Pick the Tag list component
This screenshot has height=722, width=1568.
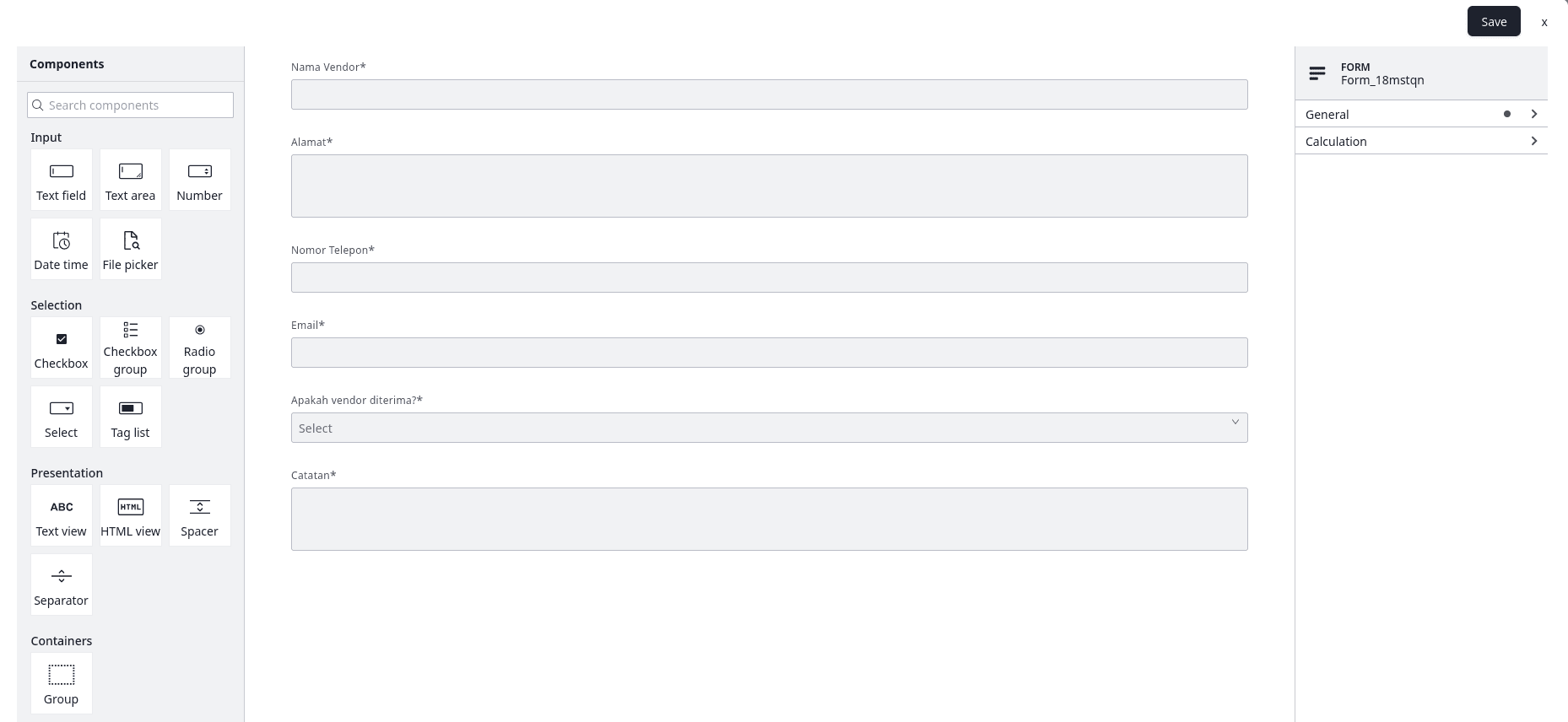pos(131,418)
